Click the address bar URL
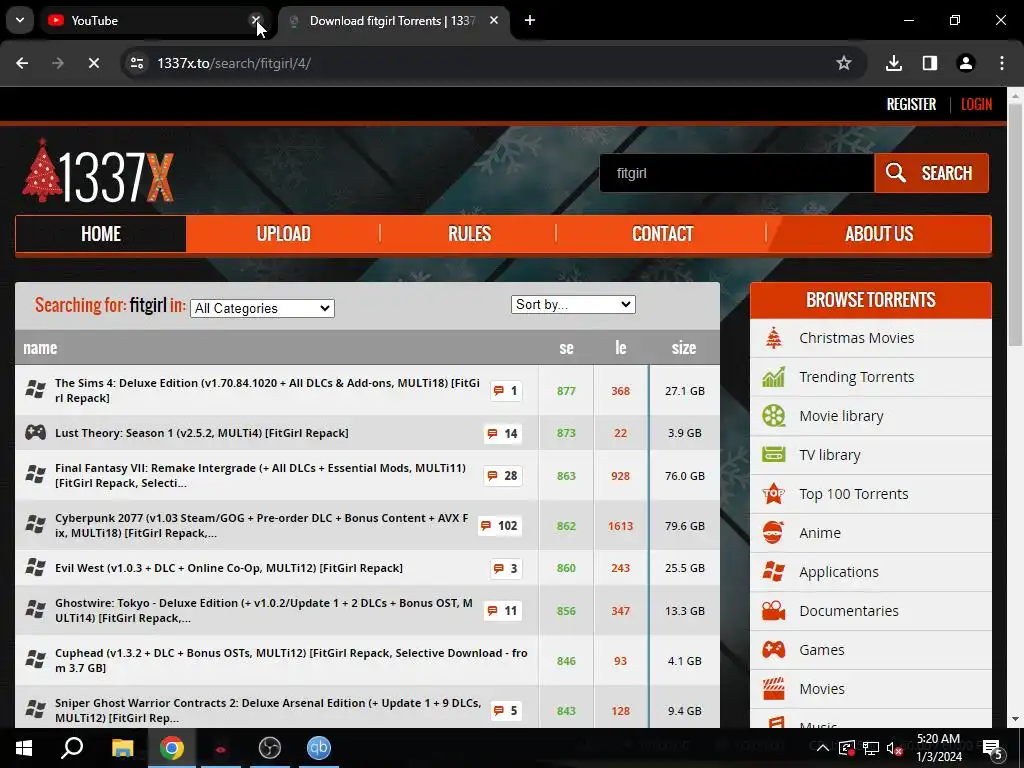The image size is (1024, 768). click(233, 63)
